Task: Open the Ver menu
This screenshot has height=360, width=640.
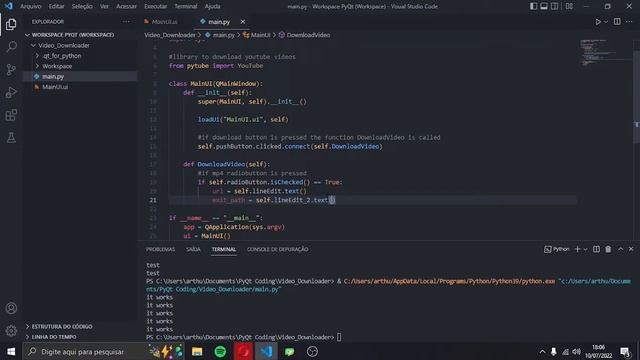Action: click(x=104, y=6)
